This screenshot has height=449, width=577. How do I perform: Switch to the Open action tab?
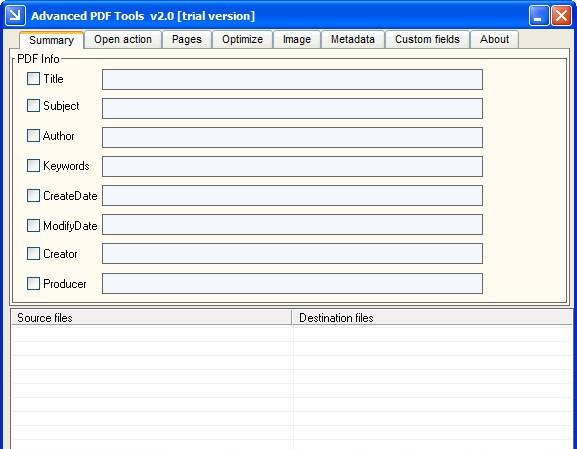[x=123, y=39]
